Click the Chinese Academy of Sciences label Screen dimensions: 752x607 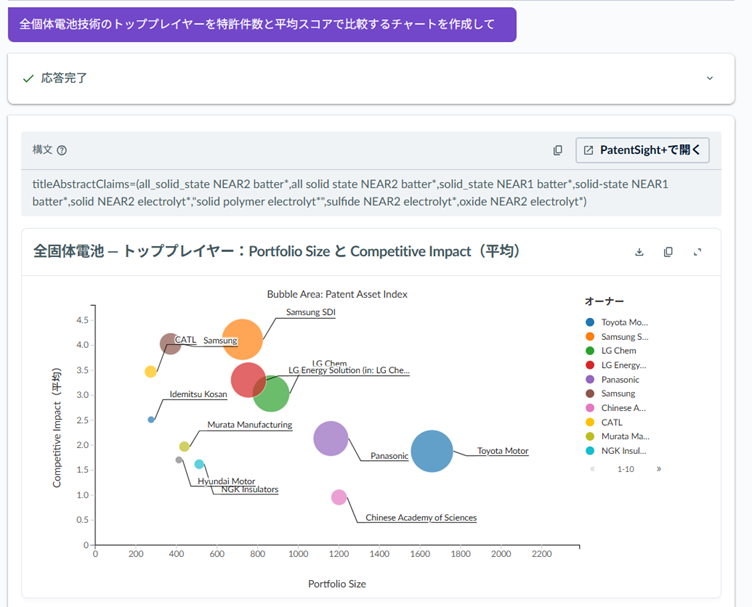pos(421,518)
